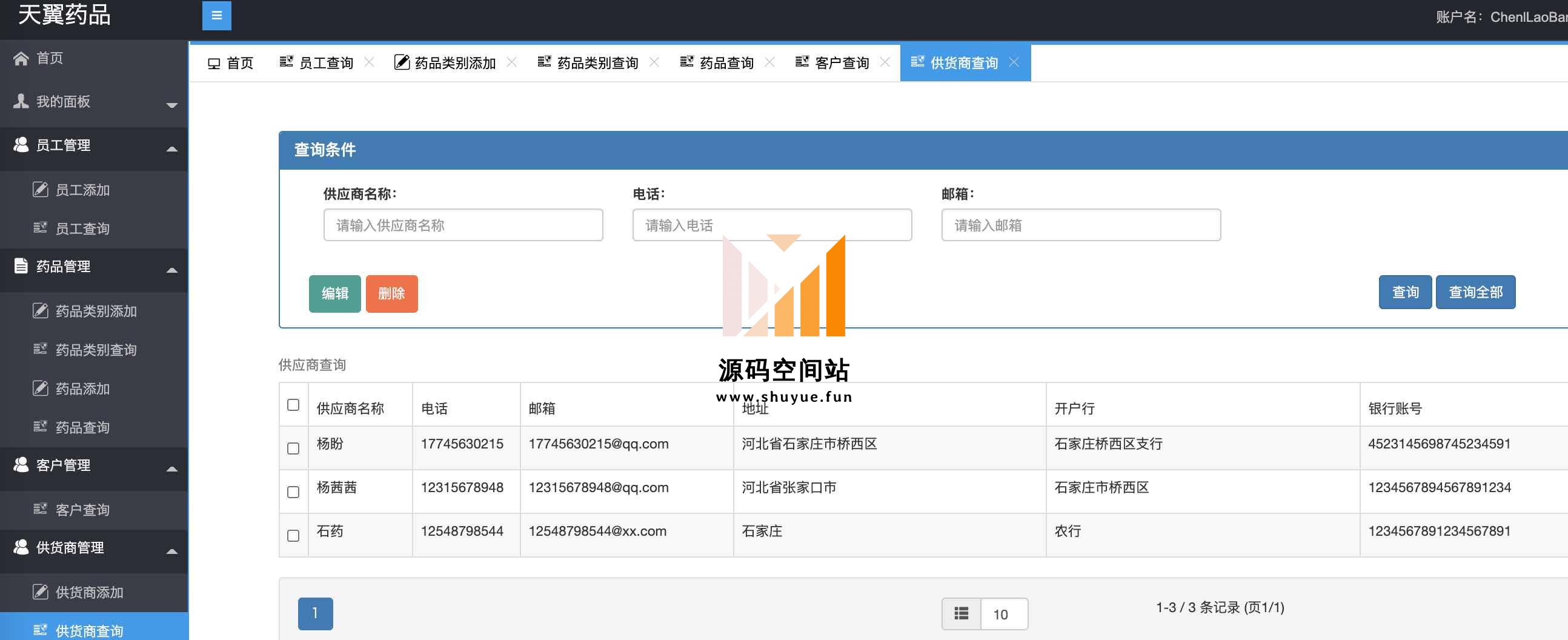1568x640 pixels.
Task: Click the list icon beside sidebar 药品查询
Action: coord(40,426)
